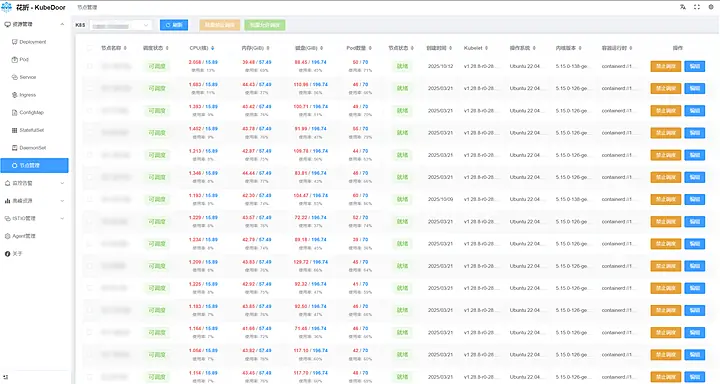
Task: Sort by 容器运行时 column sort icon
Action: [x=631, y=48]
